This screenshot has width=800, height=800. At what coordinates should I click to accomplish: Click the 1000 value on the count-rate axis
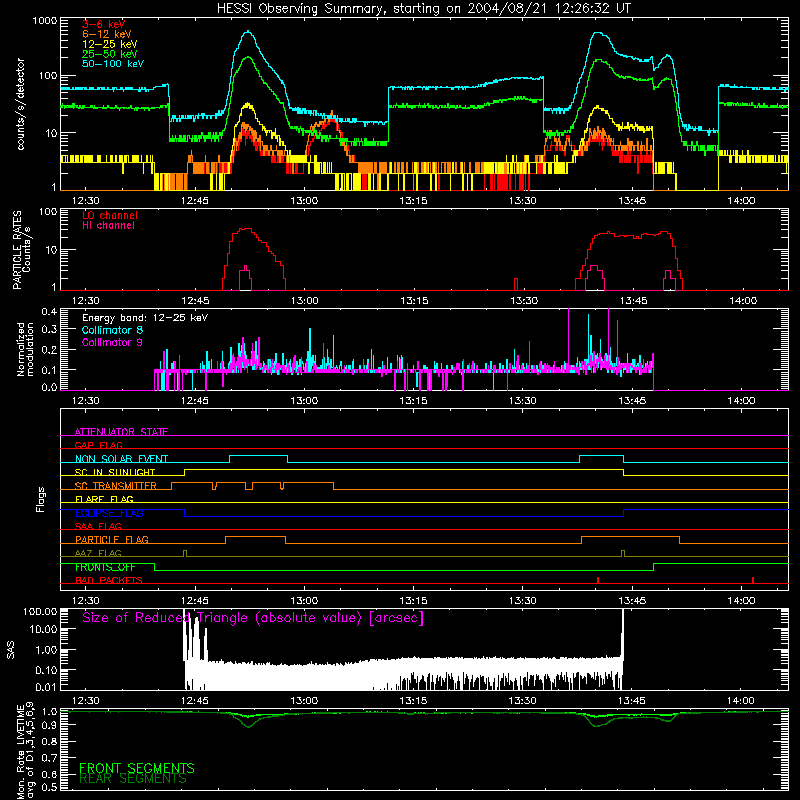pyautogui.click(x=45, y=21)
